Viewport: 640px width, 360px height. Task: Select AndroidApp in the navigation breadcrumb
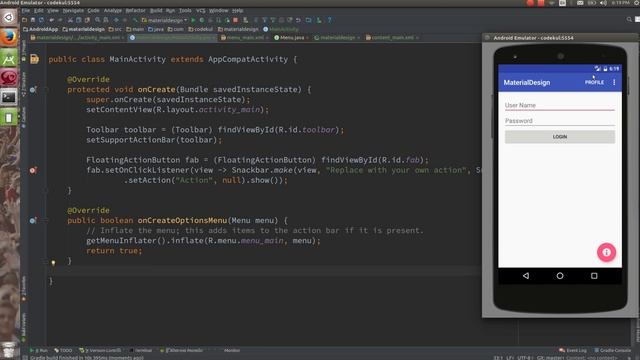[41, 29]
